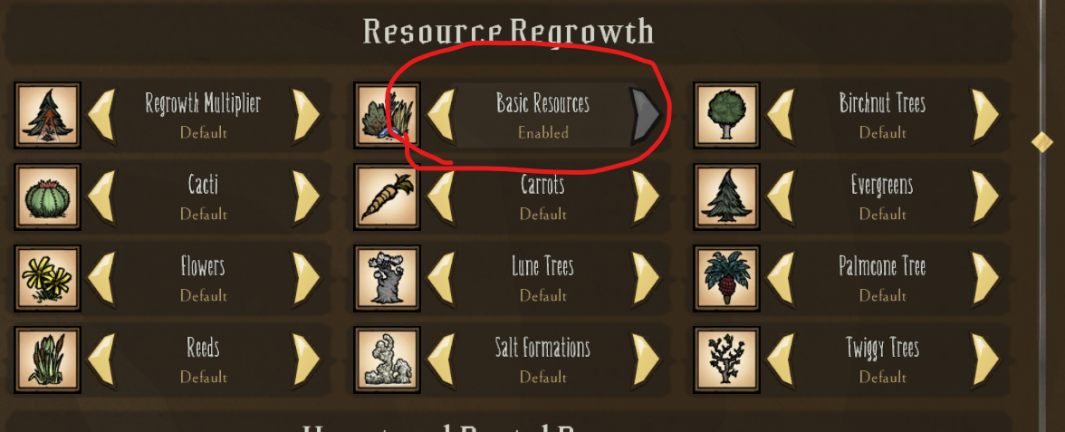Increase Regrowth Multiplier with right arrow
The width and height of the screenshot is (1065, 432).
click(x=306, y=115)
